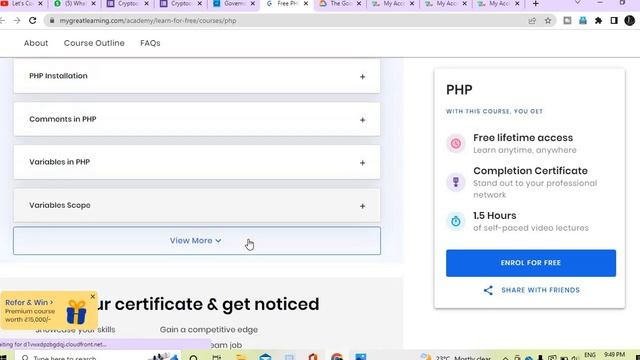Click the Variables Scope heading
The image size is (640, 360).
click(60, 205)
